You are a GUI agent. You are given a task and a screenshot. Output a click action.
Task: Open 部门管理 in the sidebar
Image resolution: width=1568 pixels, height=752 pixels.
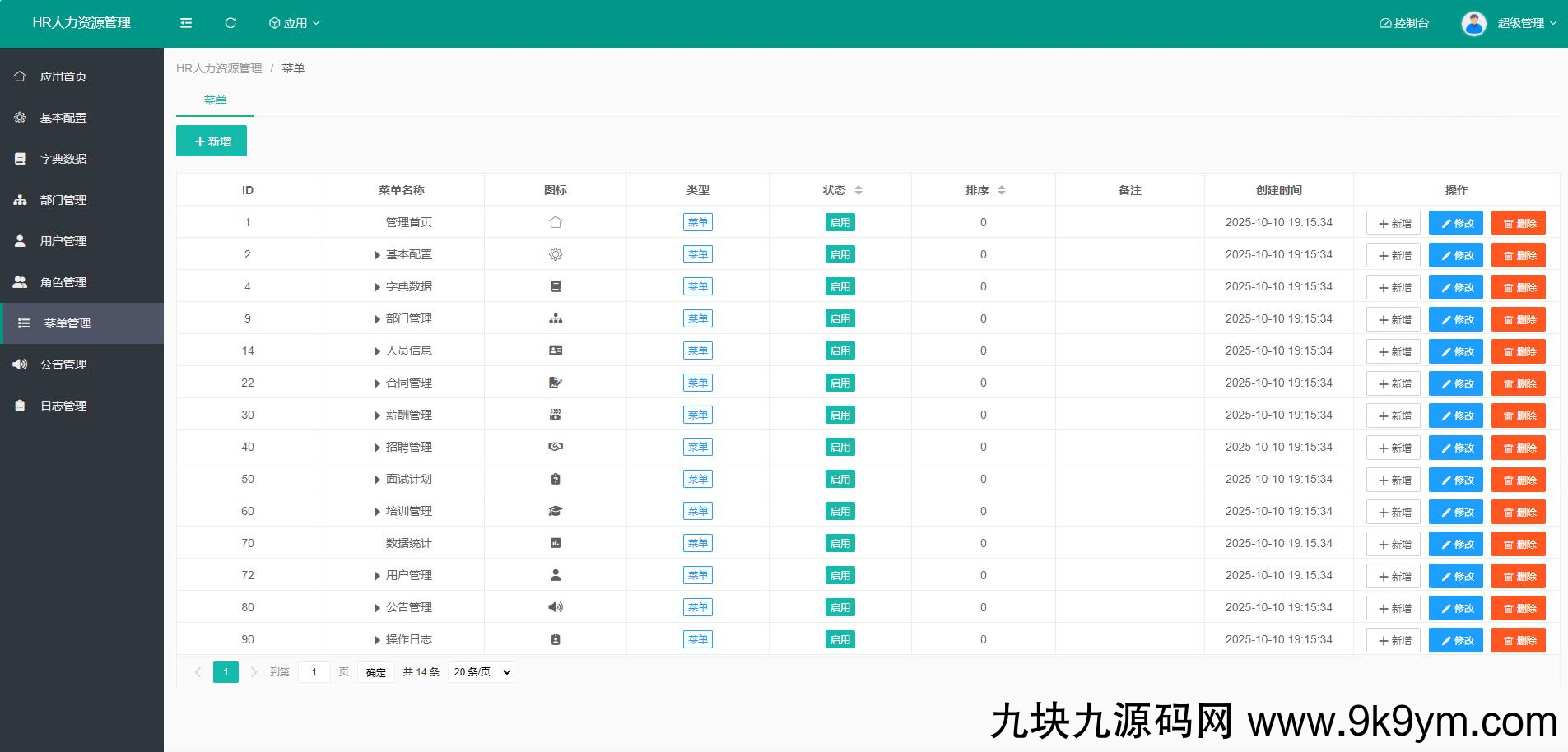(63, 200)
